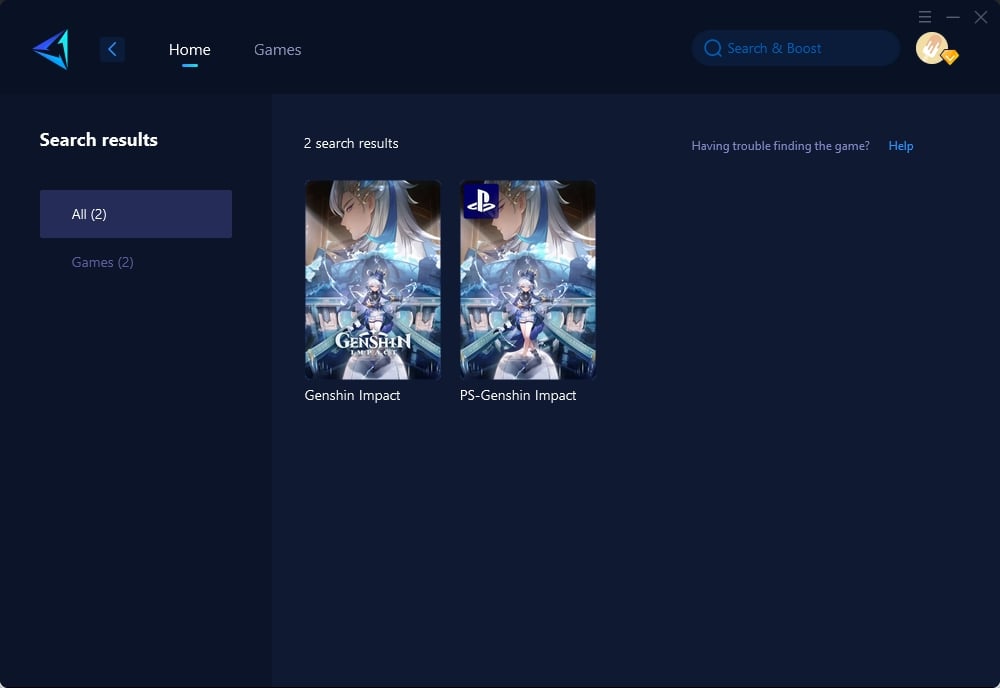Click the PlayStation logo badge on the cover

click(x=481, y=201)
